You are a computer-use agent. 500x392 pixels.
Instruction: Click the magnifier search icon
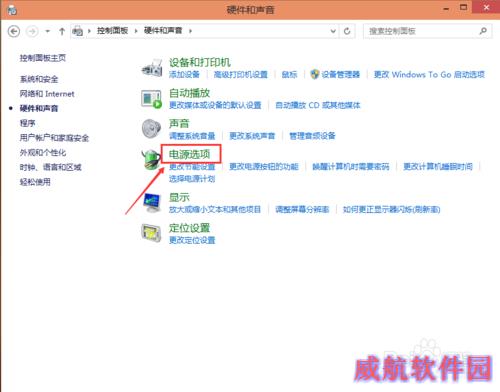(483, 31)
